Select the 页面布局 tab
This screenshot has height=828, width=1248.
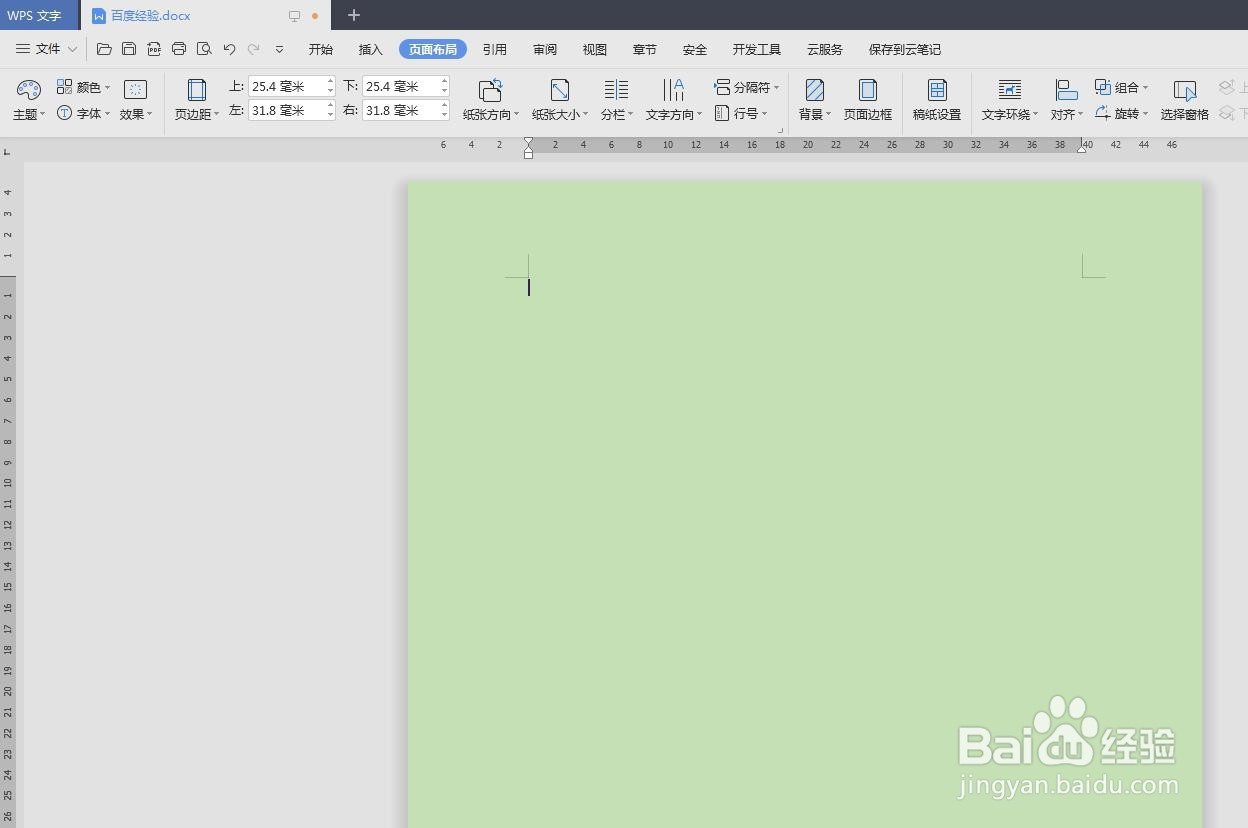433,49
